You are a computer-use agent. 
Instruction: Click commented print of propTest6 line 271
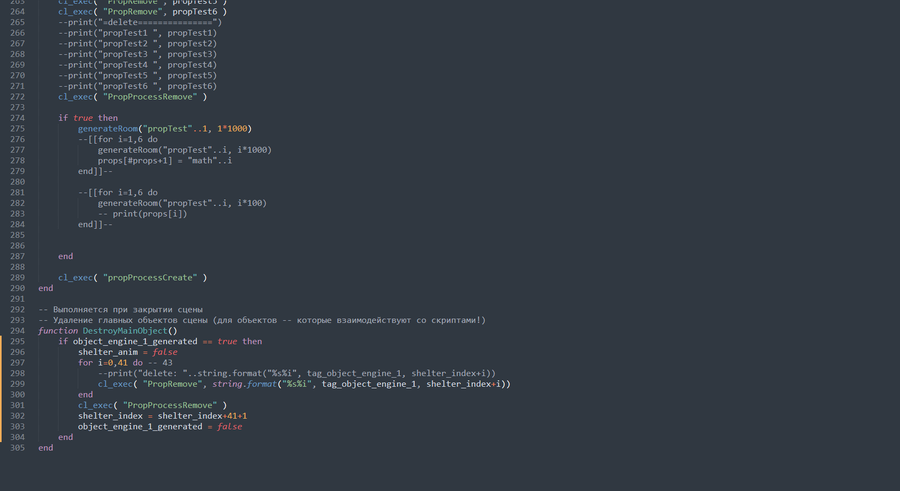click(137, 86)
